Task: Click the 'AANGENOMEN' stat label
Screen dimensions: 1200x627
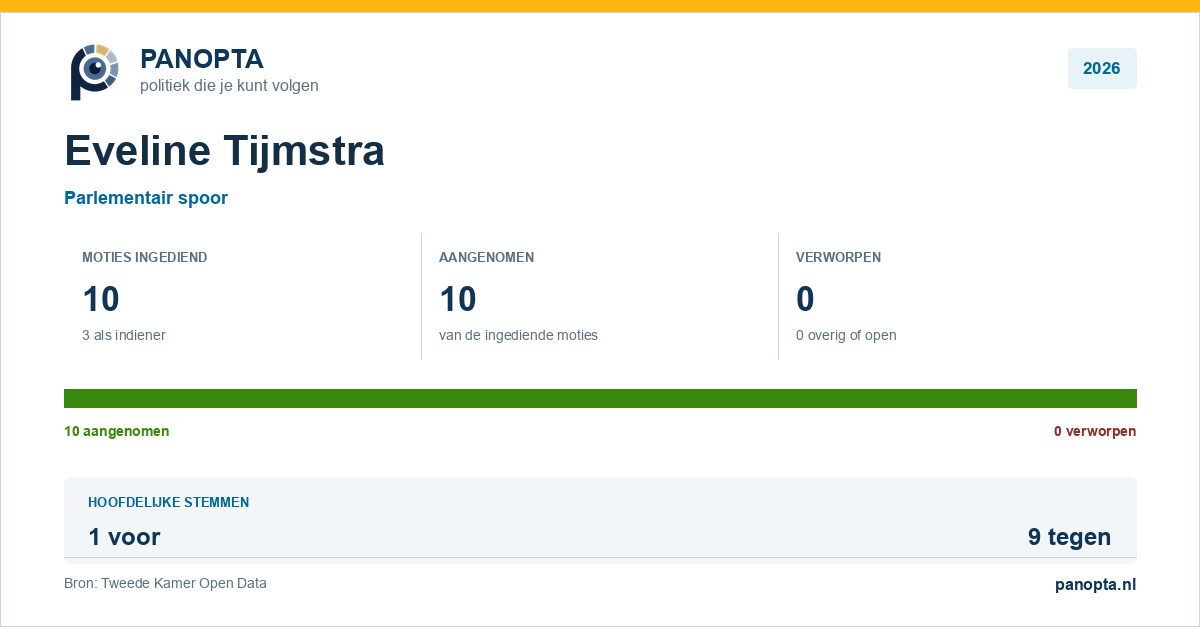Action: (487, 257)
